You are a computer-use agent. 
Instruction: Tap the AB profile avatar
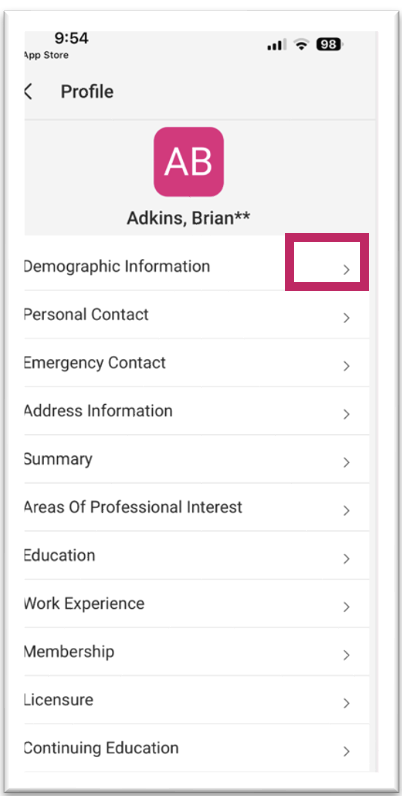pyautogui.click(x=188, y=162)
